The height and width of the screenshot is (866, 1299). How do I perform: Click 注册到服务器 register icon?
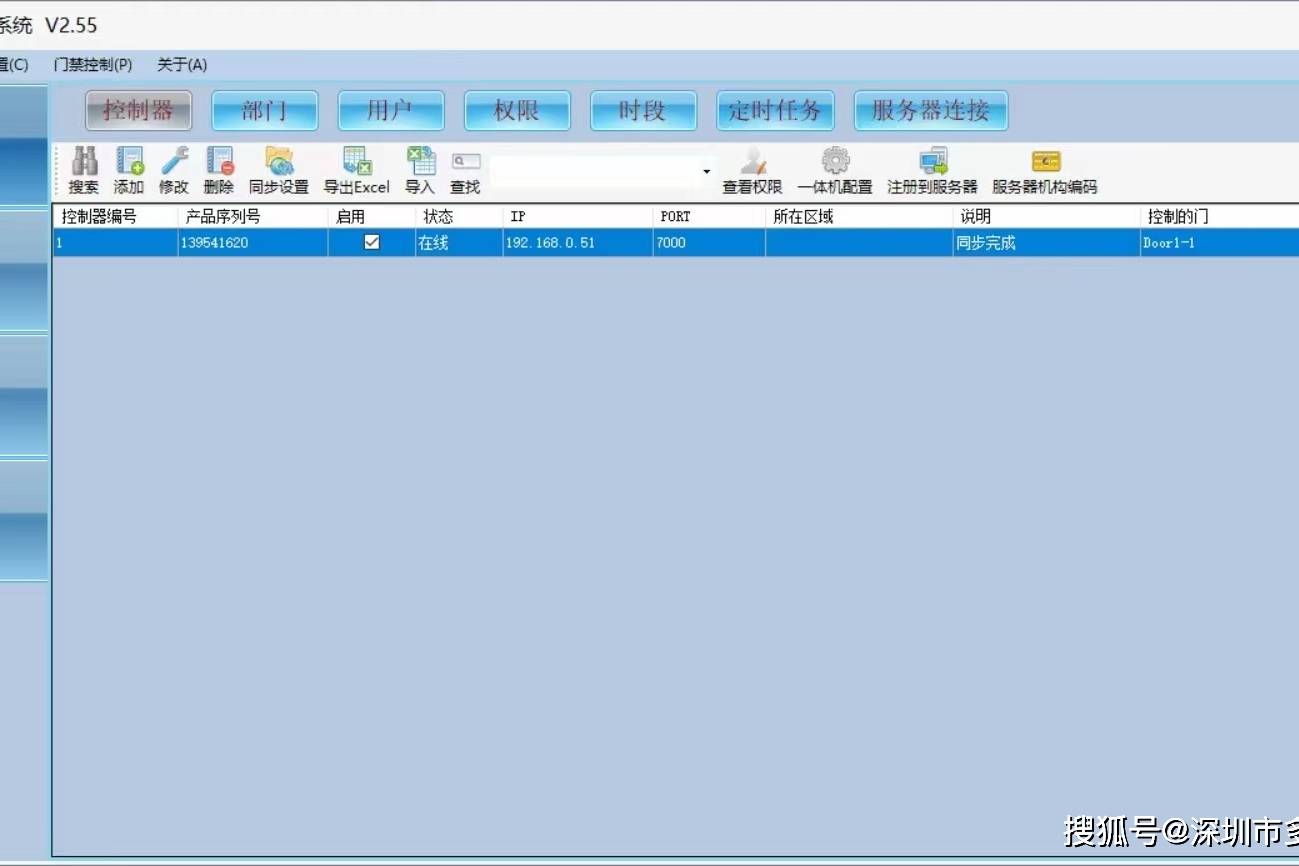[933, 162]
